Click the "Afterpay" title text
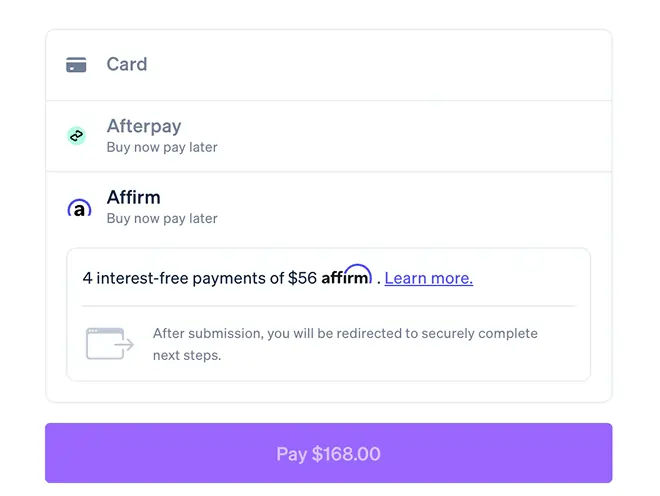Image resolution: width=660 pixels, height=496 pixels. pyautogui.click(x=144, y=127)
